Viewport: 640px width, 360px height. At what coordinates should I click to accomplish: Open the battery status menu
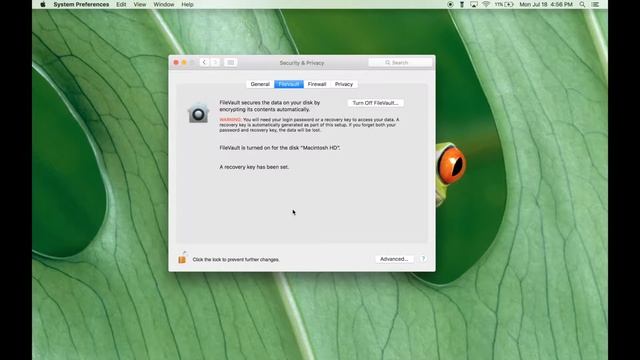click(x=504, y=4)
